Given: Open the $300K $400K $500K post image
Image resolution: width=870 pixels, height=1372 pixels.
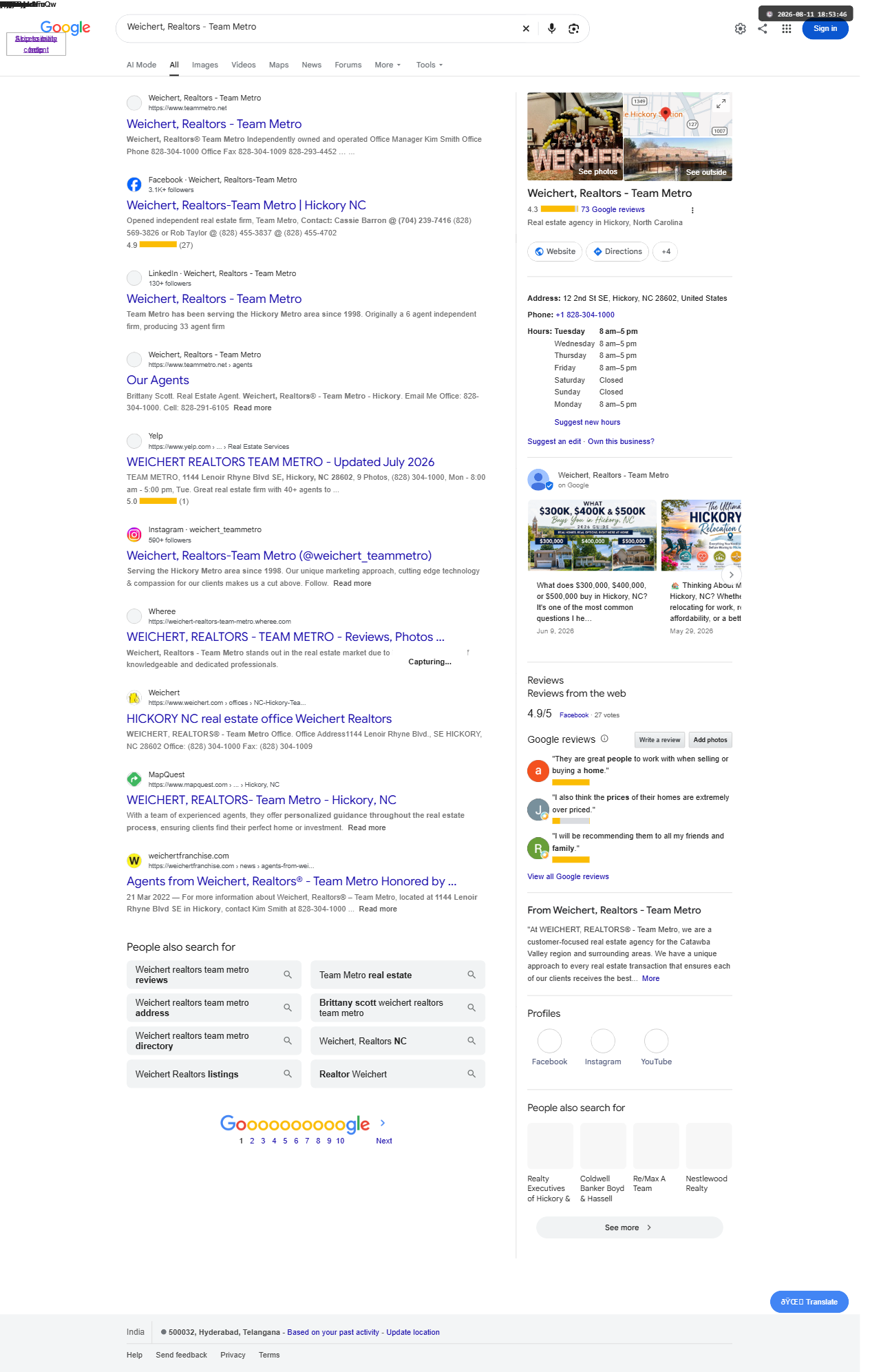Looking at the screenshot, I should pos(592,536).
